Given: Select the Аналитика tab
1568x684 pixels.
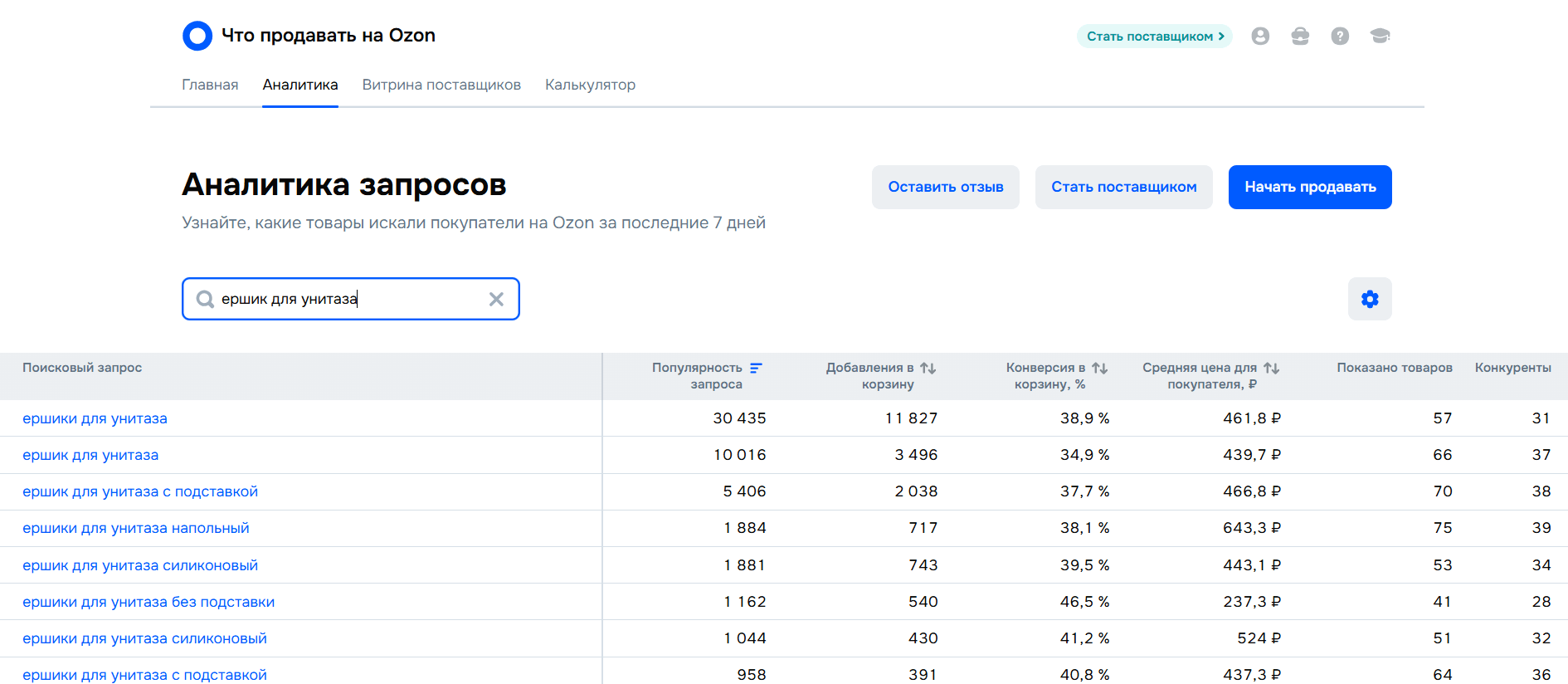Looking at the screenshot, I should pyautogui.click(x=300, y=85).
